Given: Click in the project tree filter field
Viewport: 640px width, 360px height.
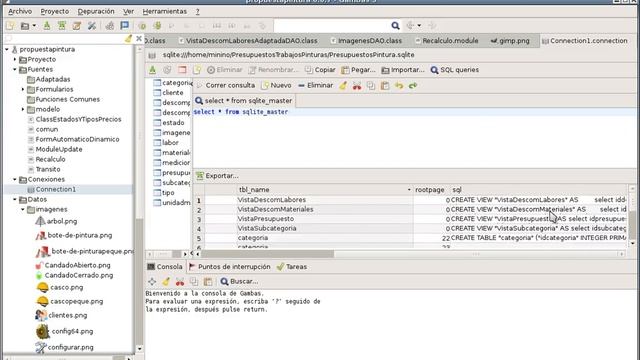Looking at the screenshot, I should (x=64, y=39).
